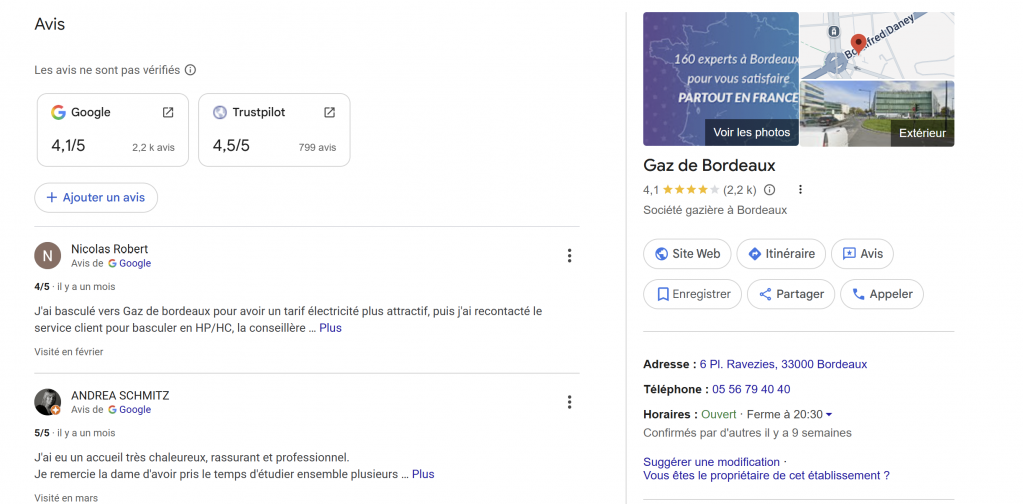1023x504 pixels.
Task: Click info icon next to 4,1 star rating
Action: pos(770,190)
